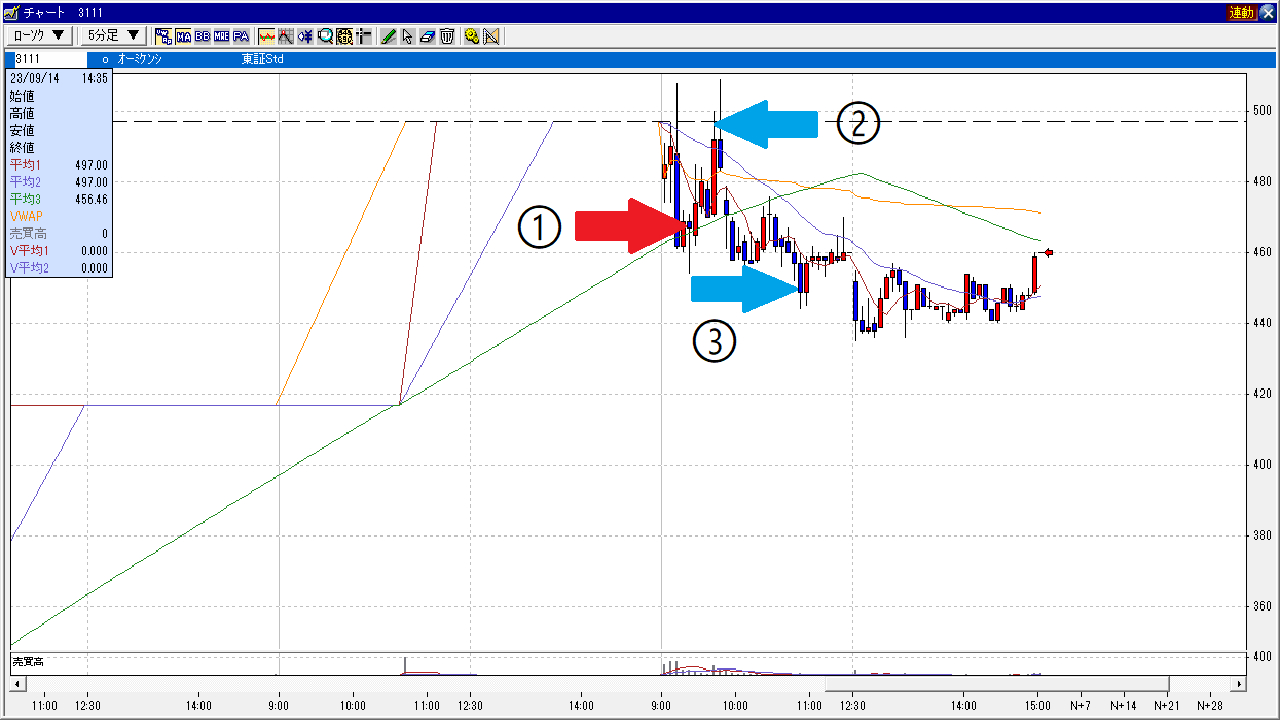The width and height of the screenshot is (1280, 720).
Task: Click the 高値 label in info panel
Action: pyautogui.click(x=22, y=113)
